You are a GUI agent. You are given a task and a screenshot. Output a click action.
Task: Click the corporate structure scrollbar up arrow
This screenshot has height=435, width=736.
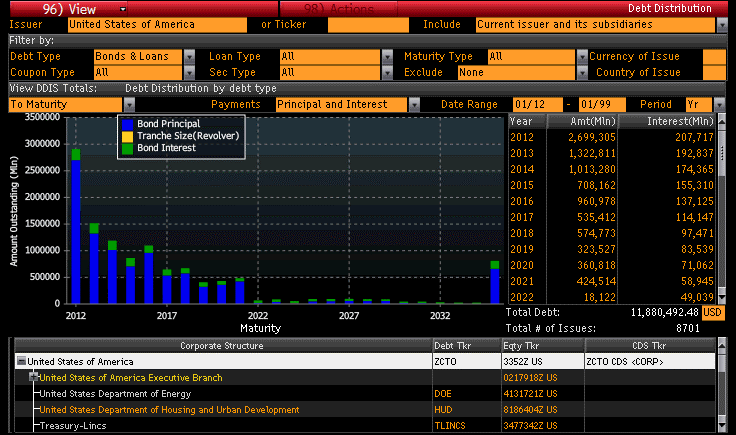tap(722, 346)
